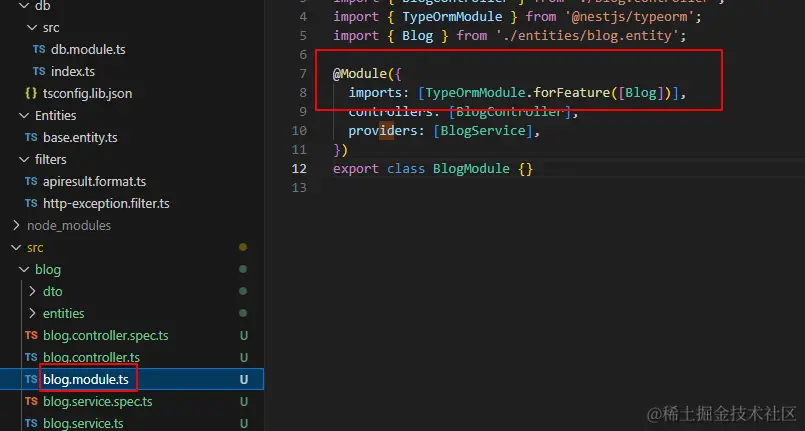Screen dimensions: 805x431
Task: Open blog.service.ts file
Action: coord(83,424)
